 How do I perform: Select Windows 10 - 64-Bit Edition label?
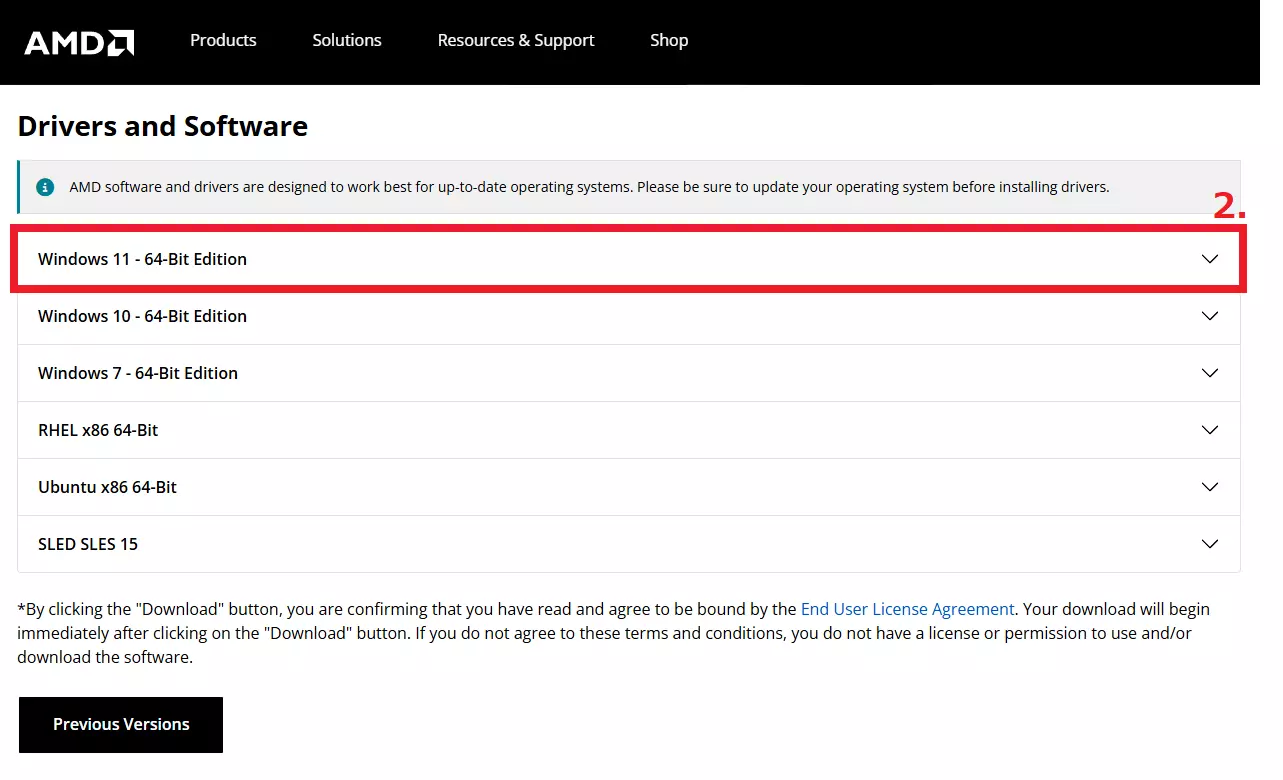pyautogui.click(x=142, y=316)
